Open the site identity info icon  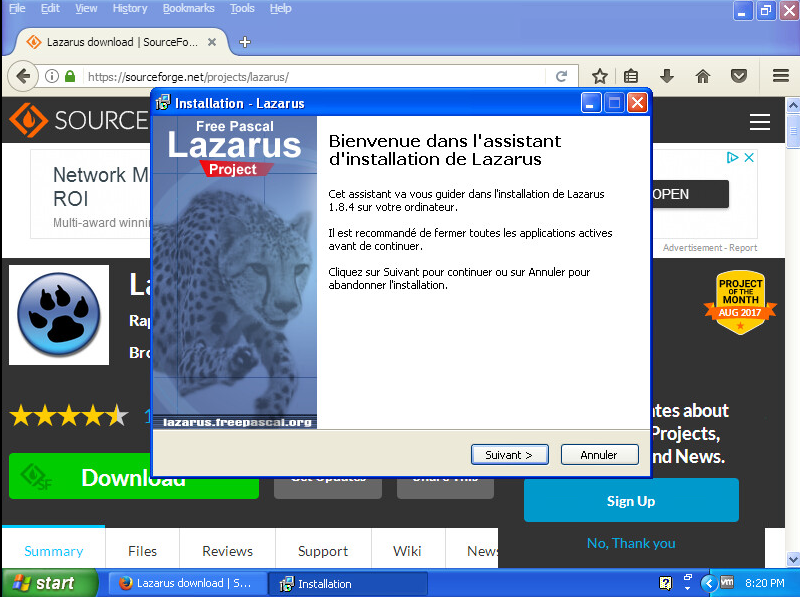[52, 77]
